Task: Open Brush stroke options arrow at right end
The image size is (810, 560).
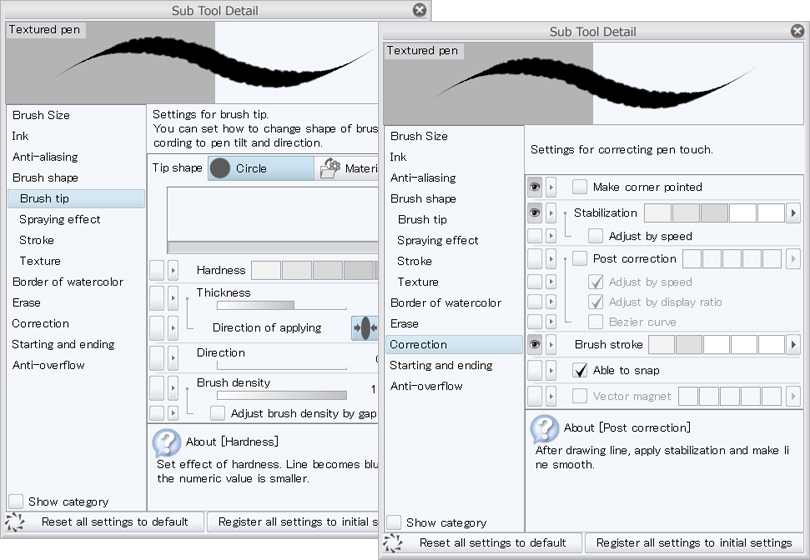Action: [x=794, y=344]
